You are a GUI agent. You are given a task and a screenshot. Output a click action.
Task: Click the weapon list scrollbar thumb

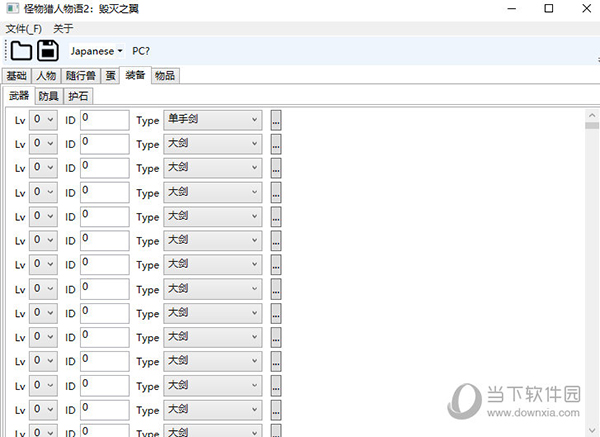tap(592, 126)
